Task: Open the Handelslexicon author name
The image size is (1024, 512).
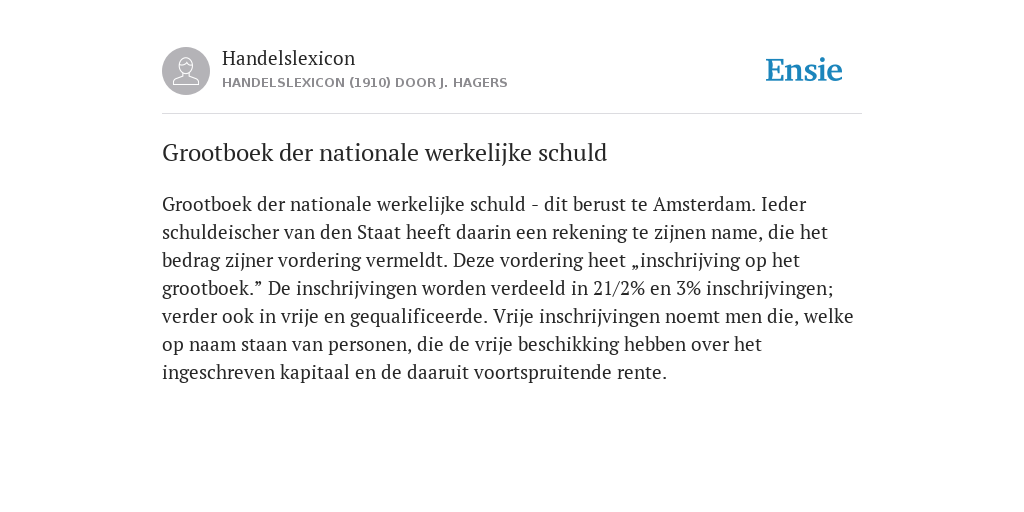Action: (289, 58)
